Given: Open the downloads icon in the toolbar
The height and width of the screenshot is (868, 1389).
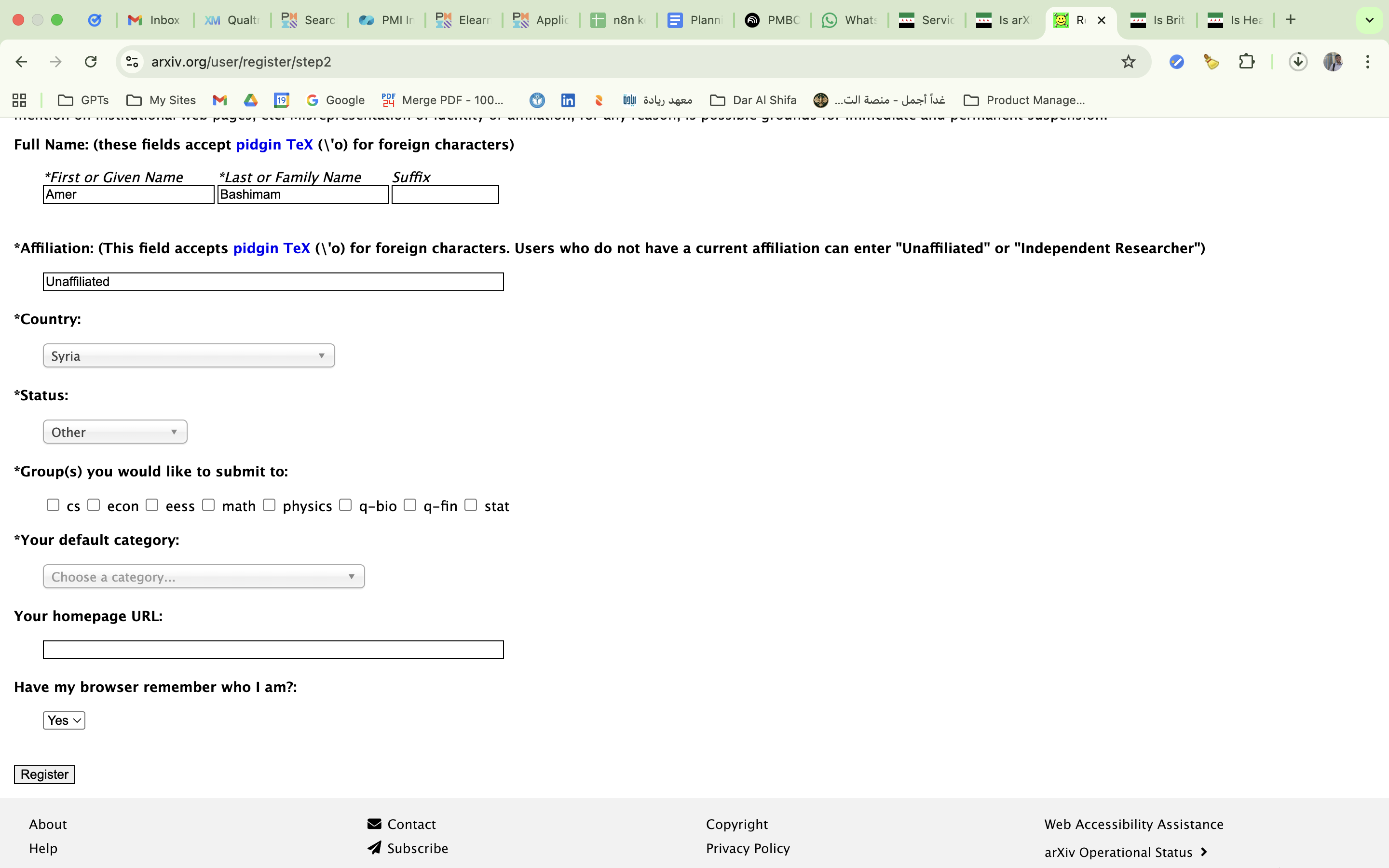Looking at the screenshot, I should coord(1298,61).
